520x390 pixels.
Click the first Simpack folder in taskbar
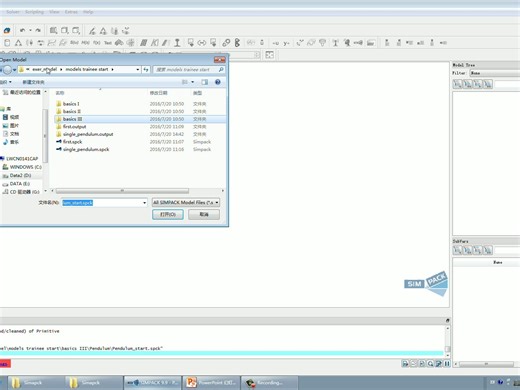click(35, 383)
